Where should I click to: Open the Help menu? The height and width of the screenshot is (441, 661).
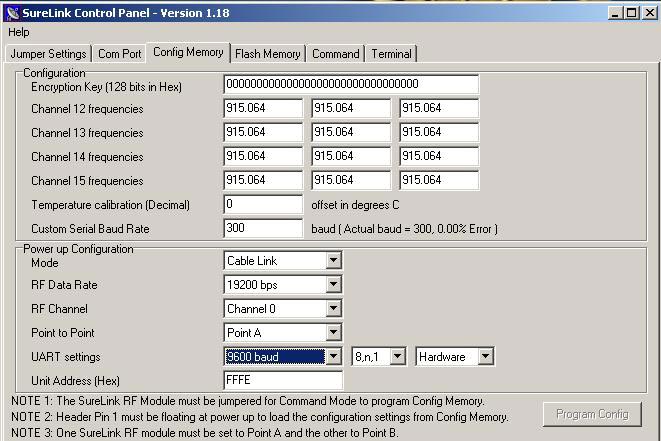click(19, 32)
